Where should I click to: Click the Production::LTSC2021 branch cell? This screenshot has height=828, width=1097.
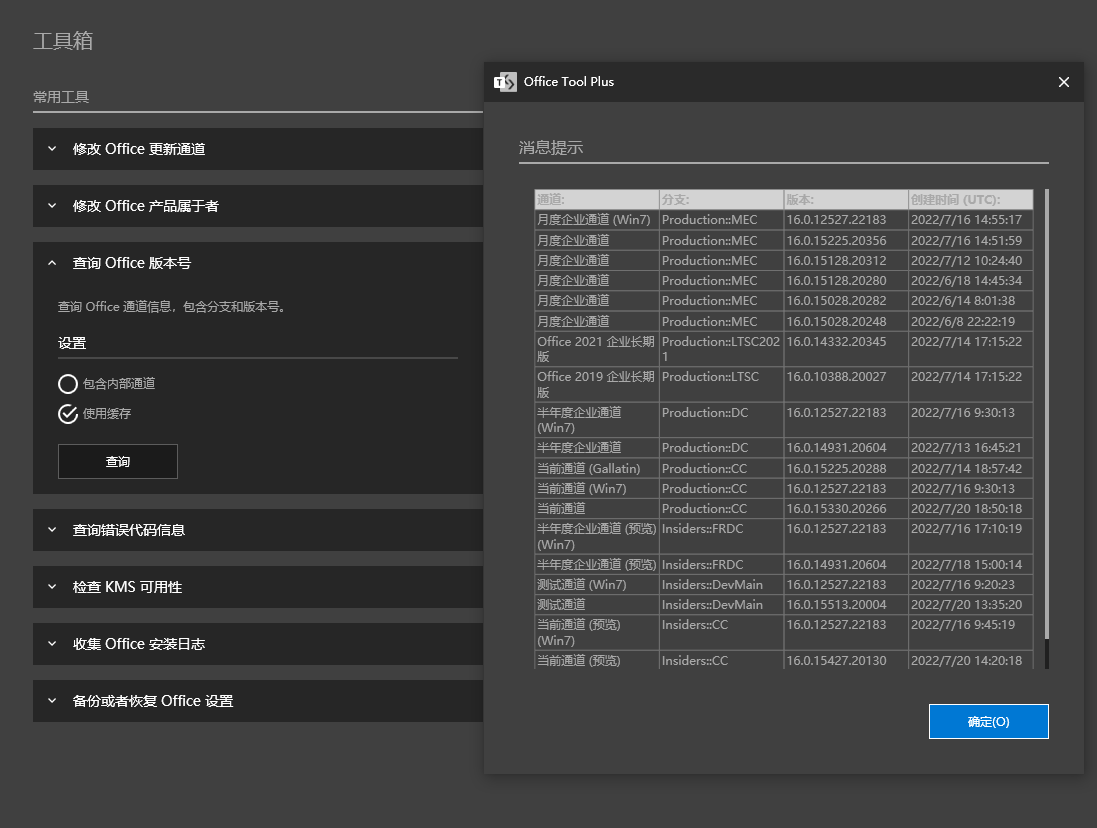tap(721, 349)
